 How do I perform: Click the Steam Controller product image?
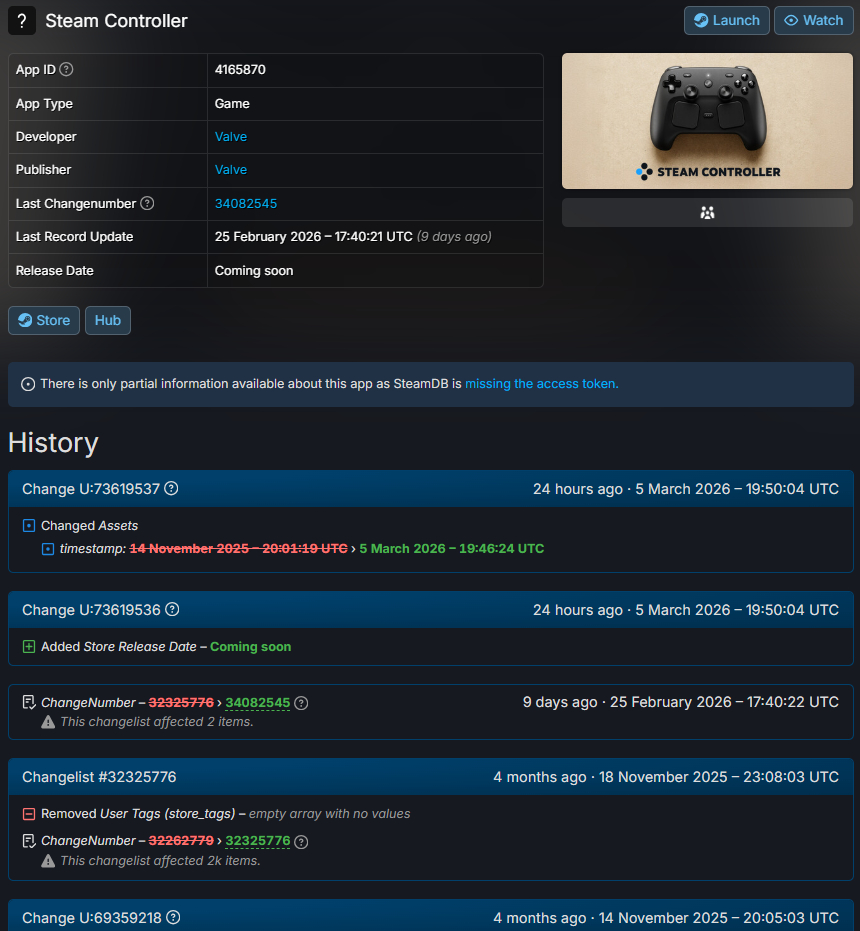(x=707, y=121)
